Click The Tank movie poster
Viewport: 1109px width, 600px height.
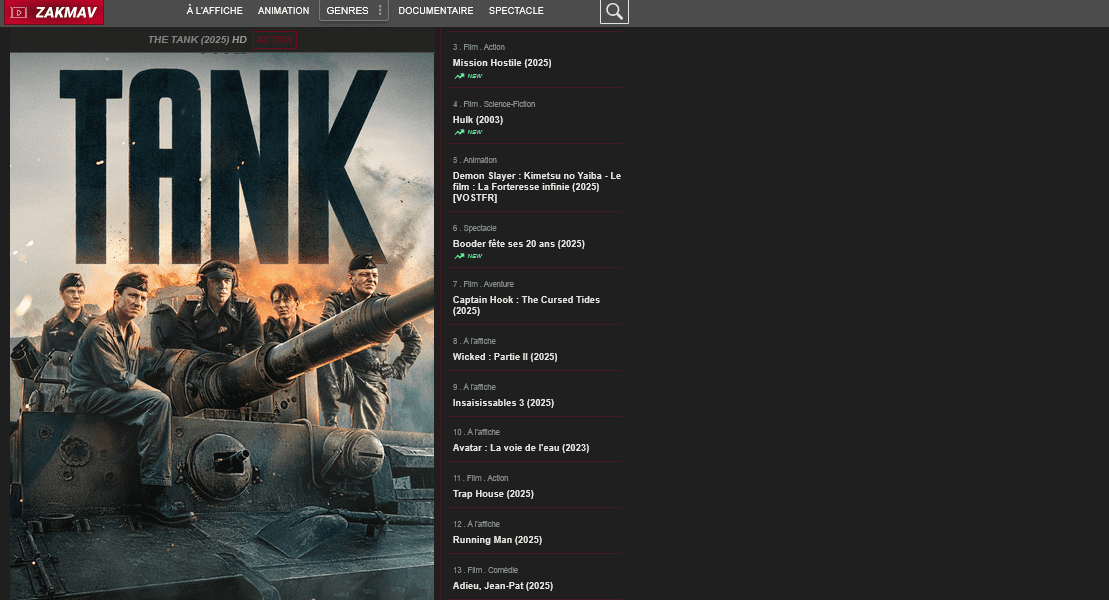[222, 325]
